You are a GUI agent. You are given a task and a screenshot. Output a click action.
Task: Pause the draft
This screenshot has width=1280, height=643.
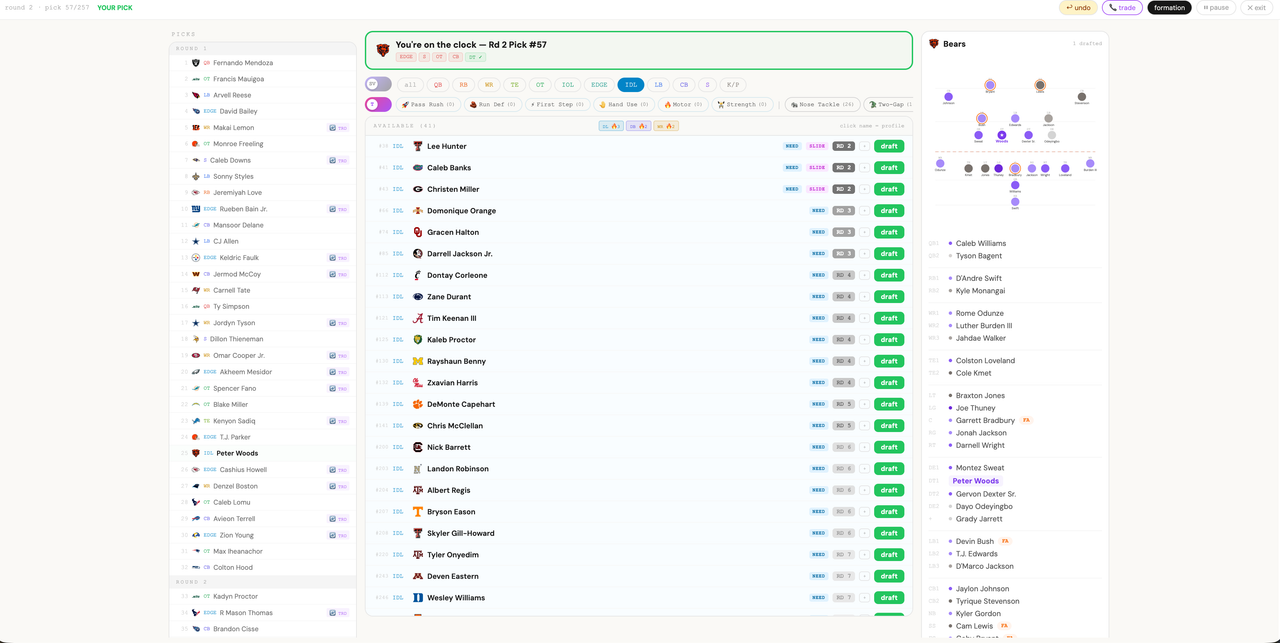(1216, 8)
